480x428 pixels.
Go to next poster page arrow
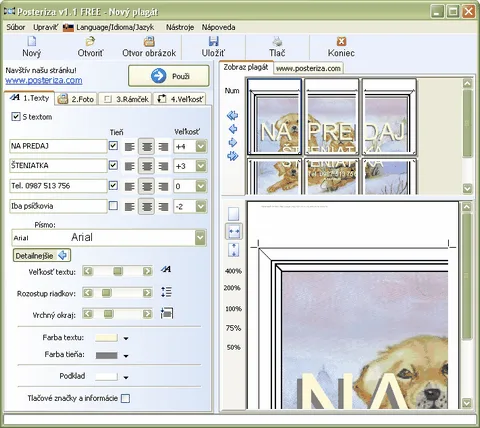tap(233, 143)
